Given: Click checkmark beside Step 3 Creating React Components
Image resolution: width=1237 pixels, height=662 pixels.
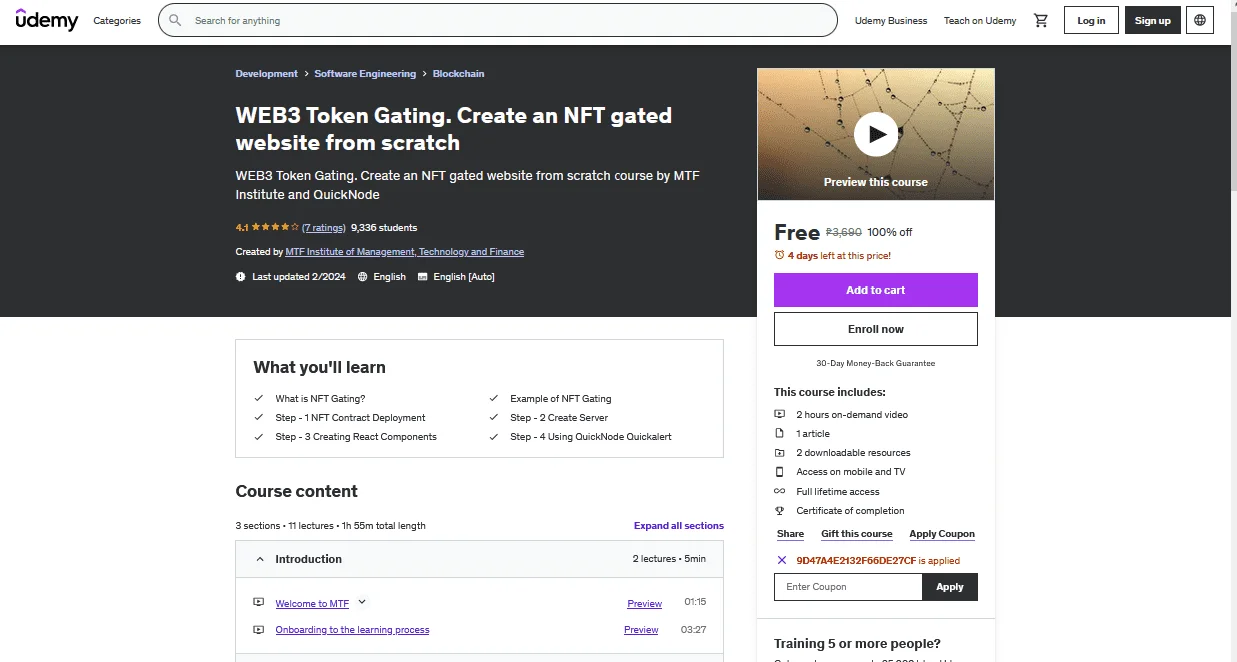Looking at the screenshot, I should (260, 436).
